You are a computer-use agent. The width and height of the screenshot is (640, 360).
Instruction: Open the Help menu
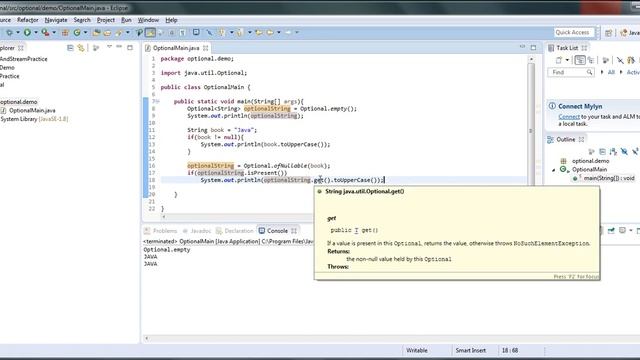pos(171,20)
